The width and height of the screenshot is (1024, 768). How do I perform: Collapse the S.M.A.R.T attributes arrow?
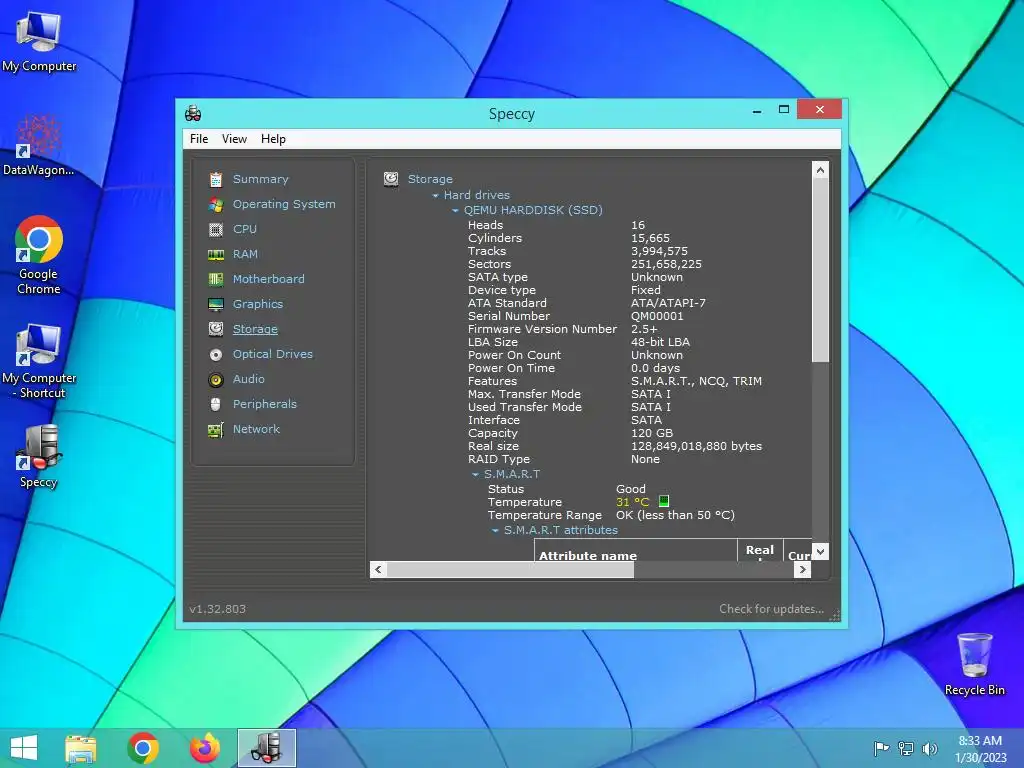point(495,530)
